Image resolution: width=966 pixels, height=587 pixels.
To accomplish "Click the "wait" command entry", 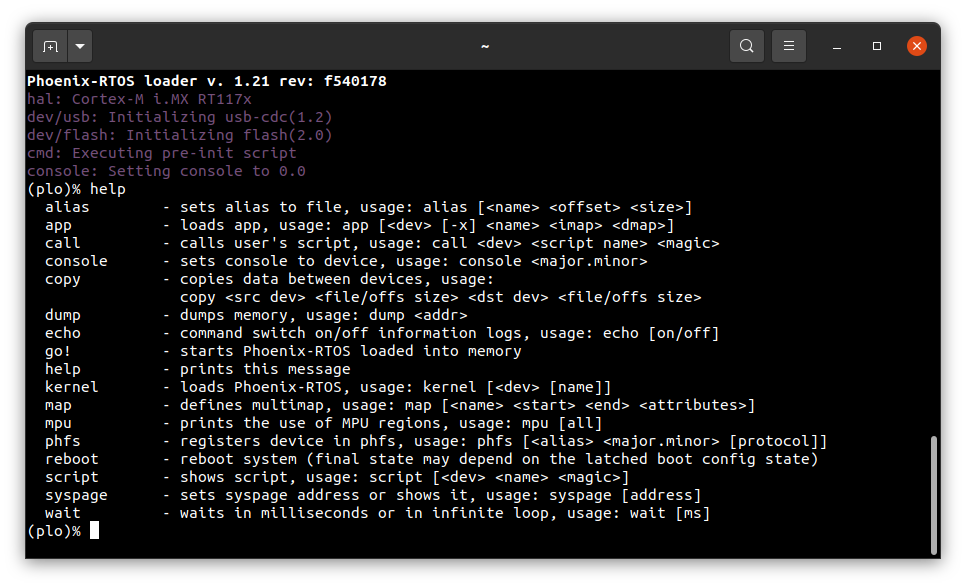I will [62, 513].
